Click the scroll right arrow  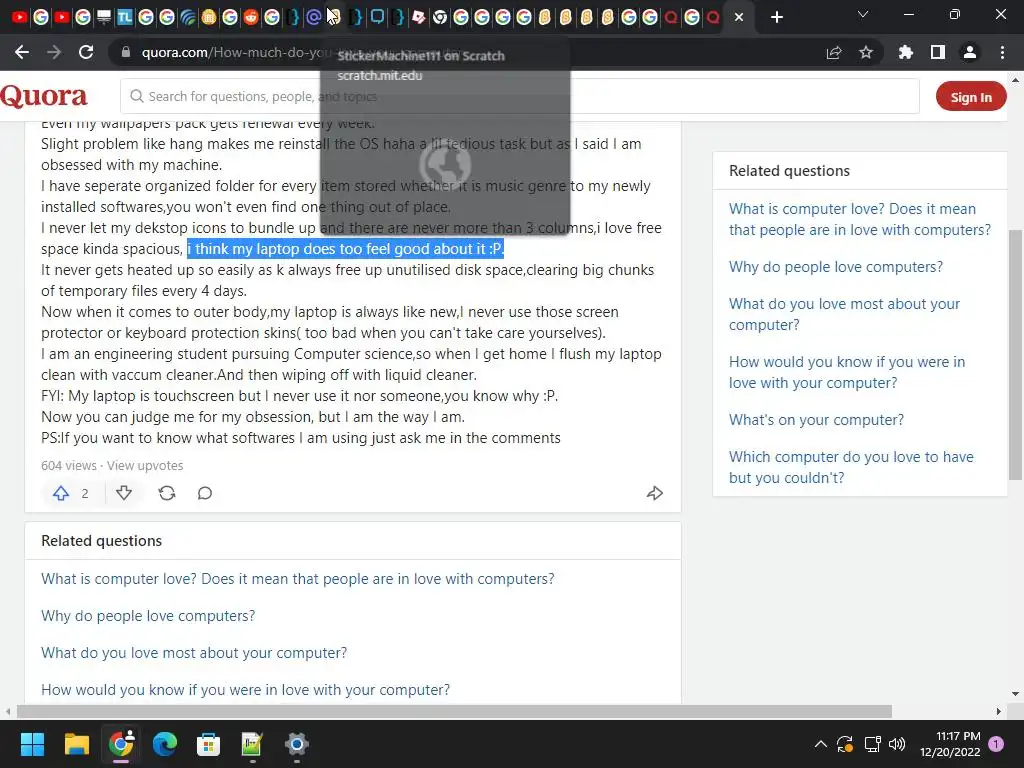[x=999, y=711]
